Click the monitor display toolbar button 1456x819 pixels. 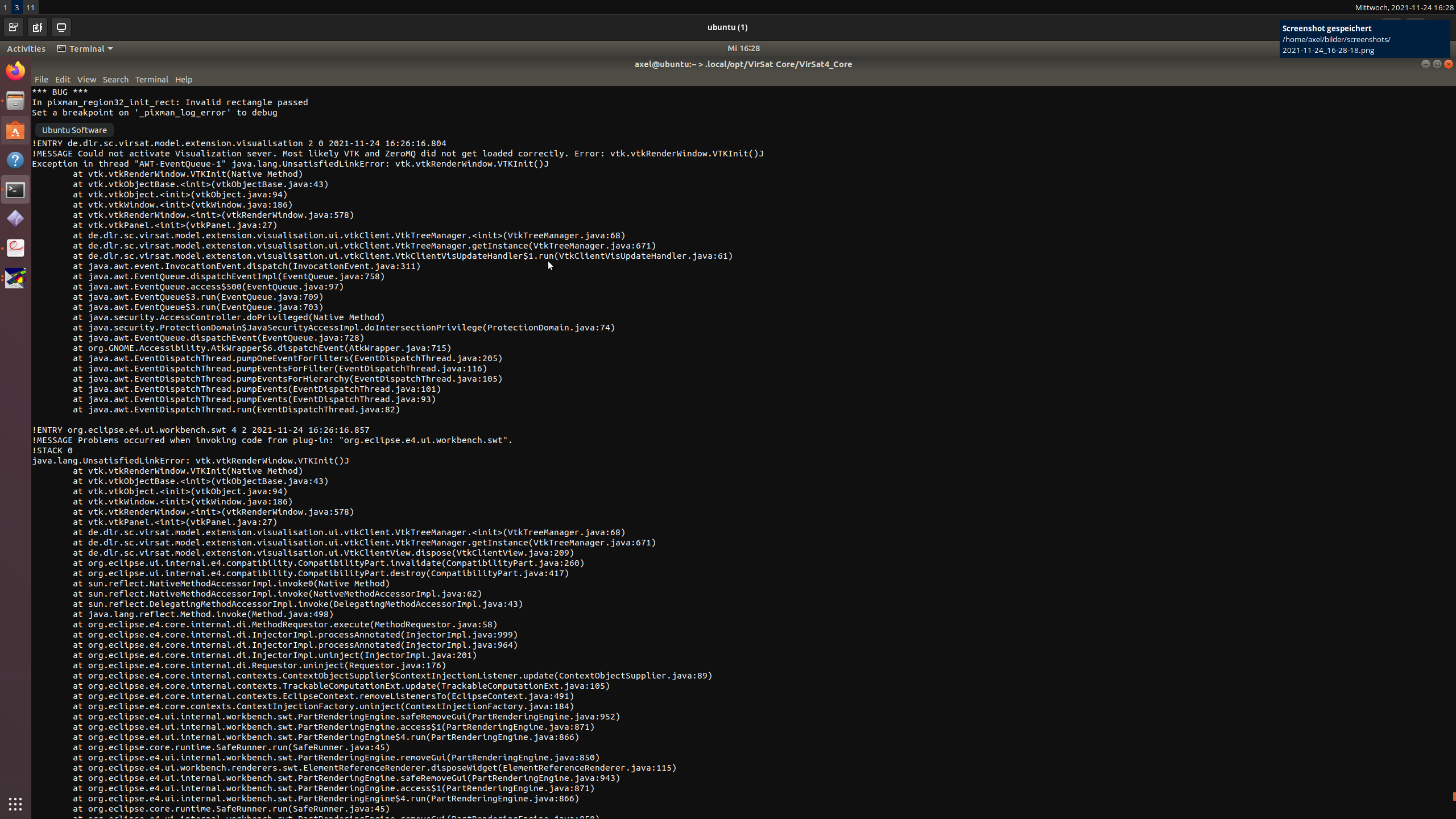pos(61,27)
